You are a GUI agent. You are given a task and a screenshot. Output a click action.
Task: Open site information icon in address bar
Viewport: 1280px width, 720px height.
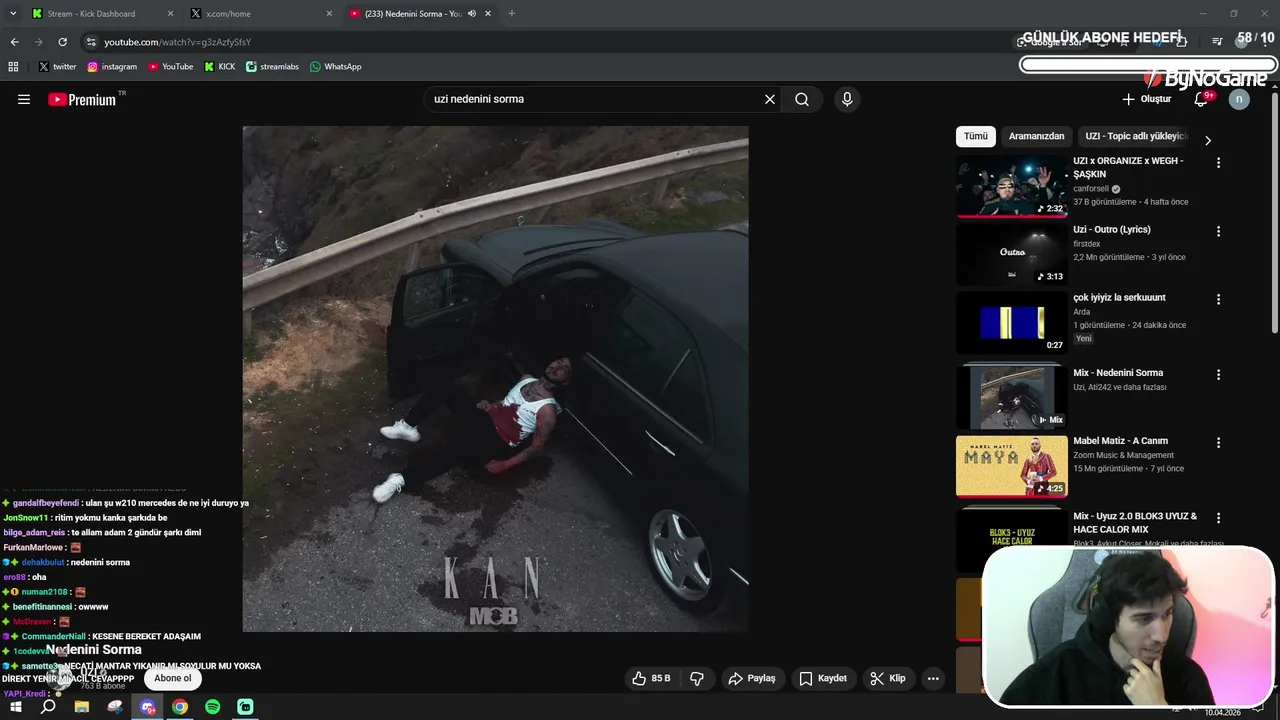coord(91,42)
